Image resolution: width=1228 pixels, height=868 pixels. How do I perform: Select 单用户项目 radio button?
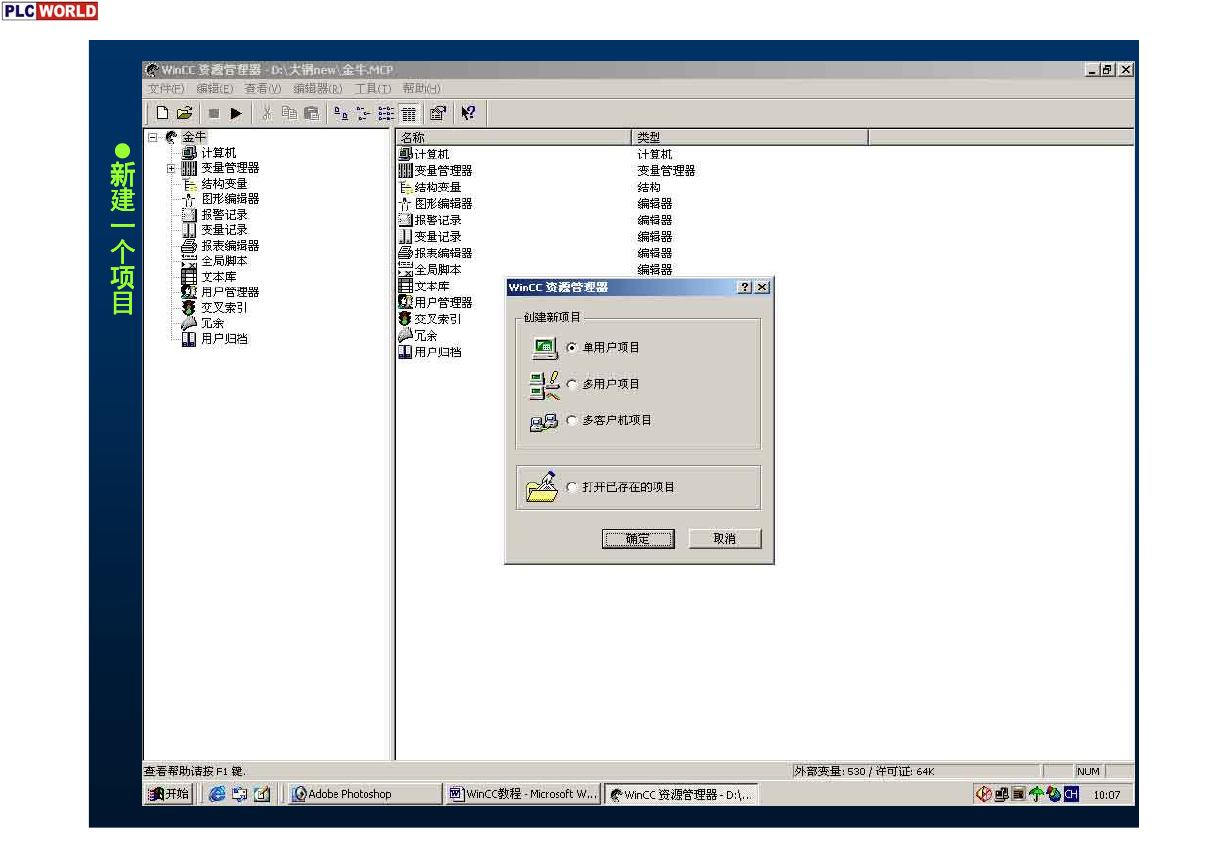click(x=572, y=348)
